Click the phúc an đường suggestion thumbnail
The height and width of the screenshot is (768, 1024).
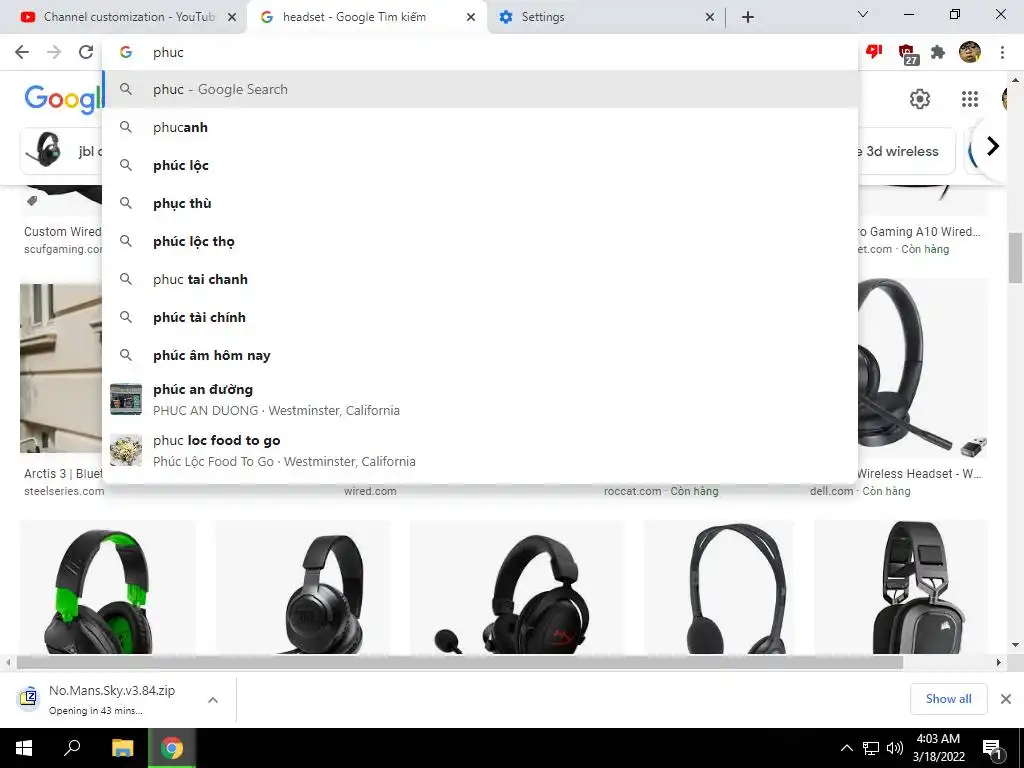pyautogui.click(x=126, y=399)
